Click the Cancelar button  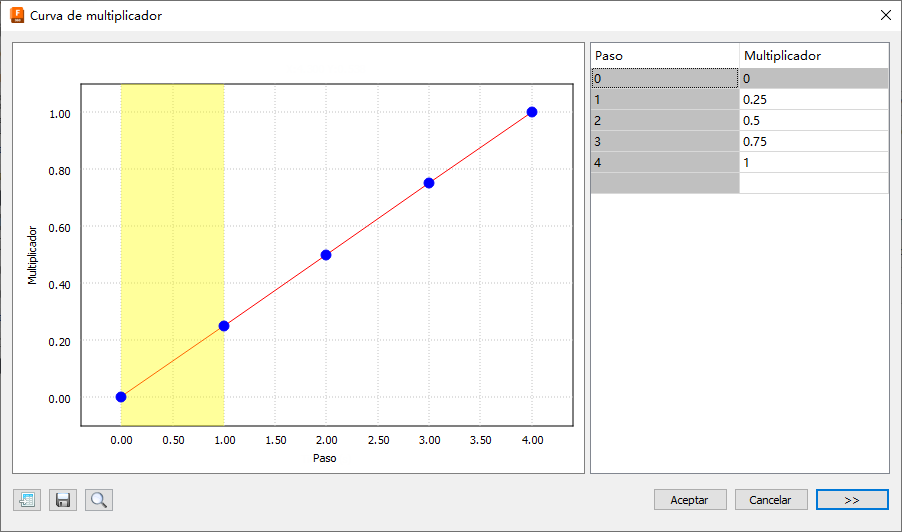771,500
